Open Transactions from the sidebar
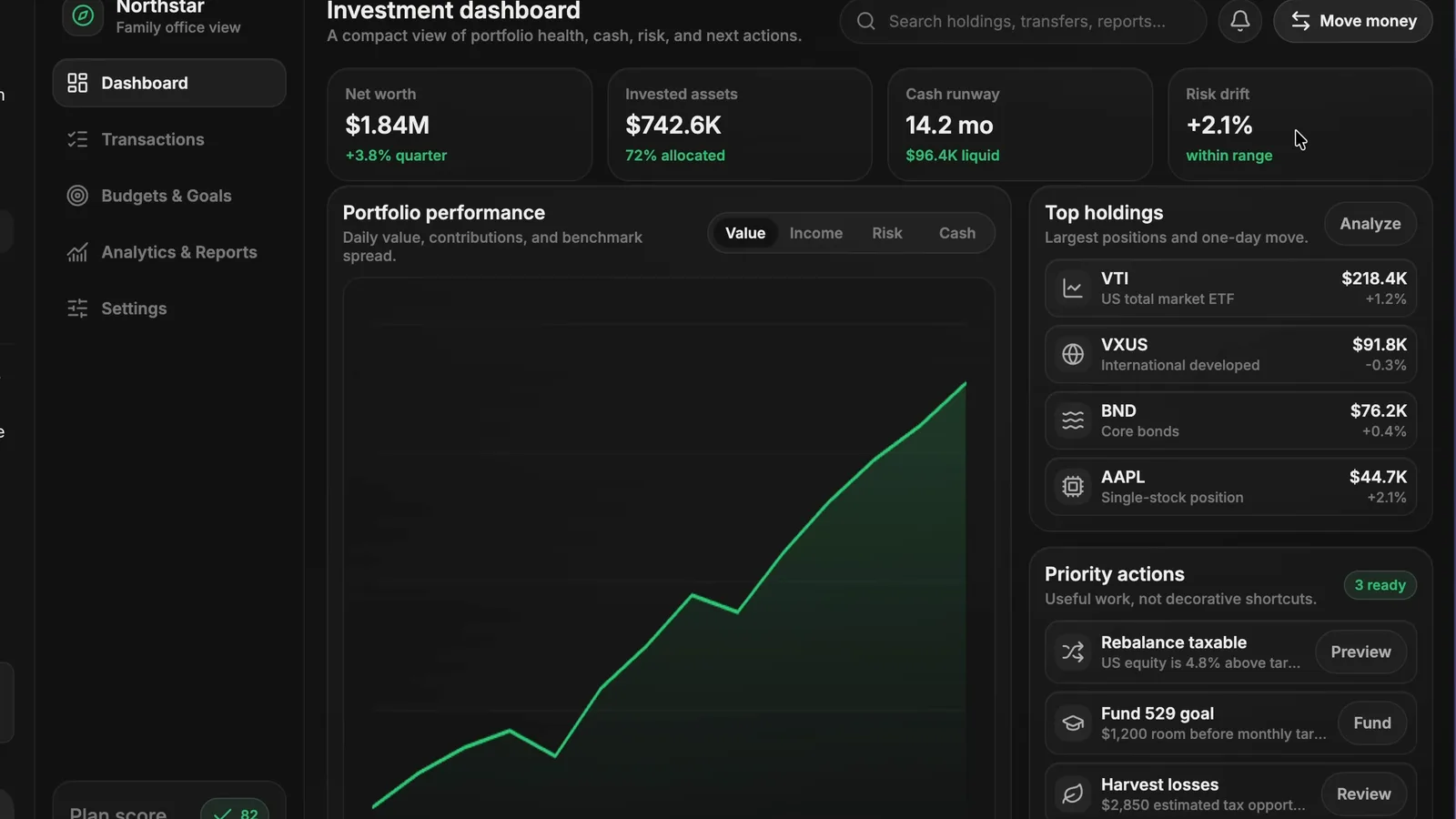 (x=169, y=139)
